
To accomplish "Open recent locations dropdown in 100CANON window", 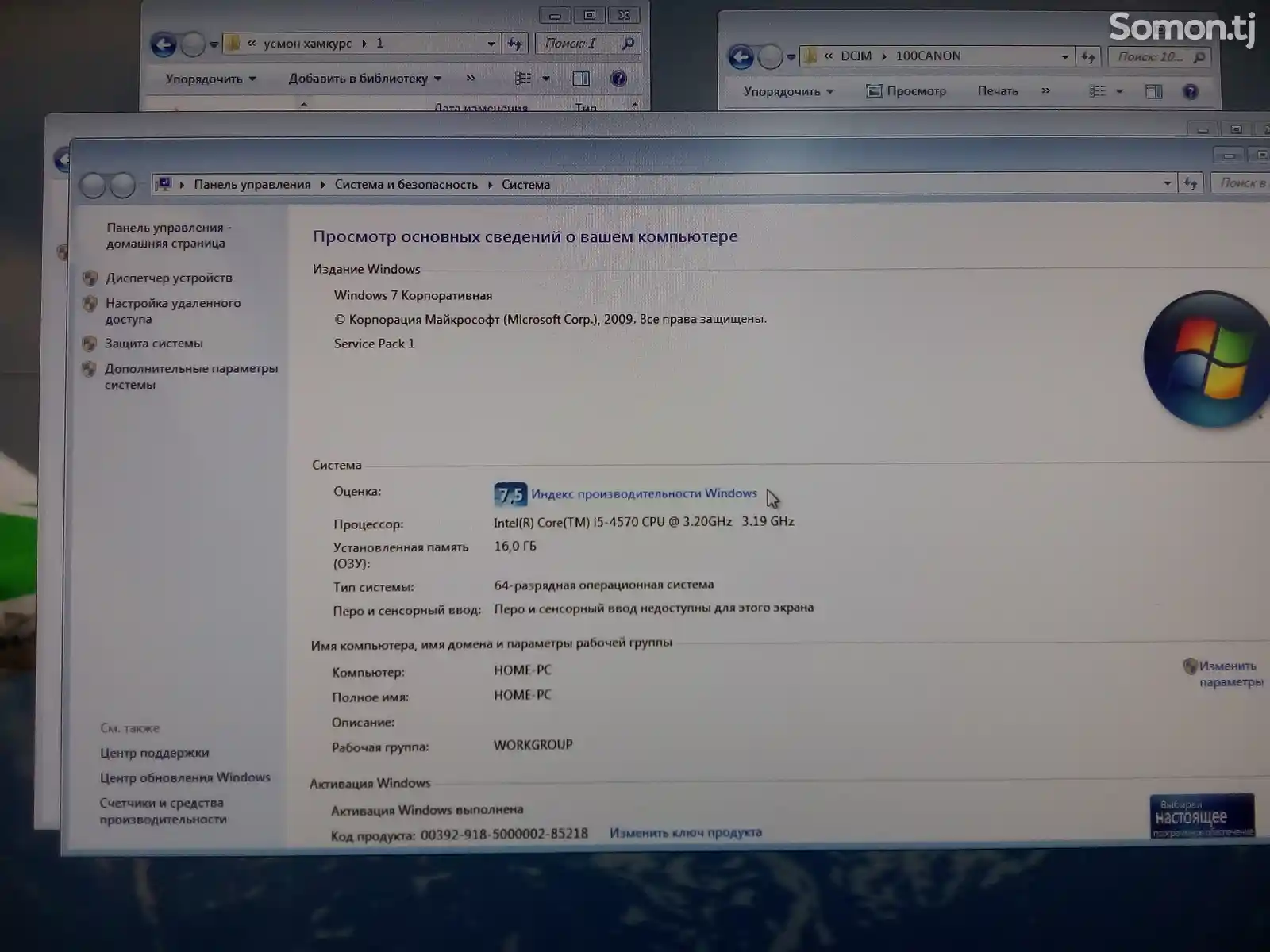I will (791, 57).
